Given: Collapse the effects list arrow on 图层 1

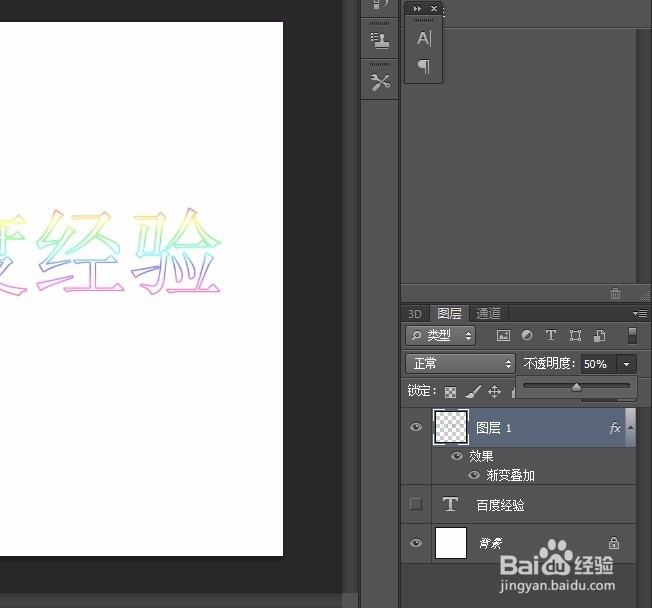Looking at the screenshot, I should (630, 427).
